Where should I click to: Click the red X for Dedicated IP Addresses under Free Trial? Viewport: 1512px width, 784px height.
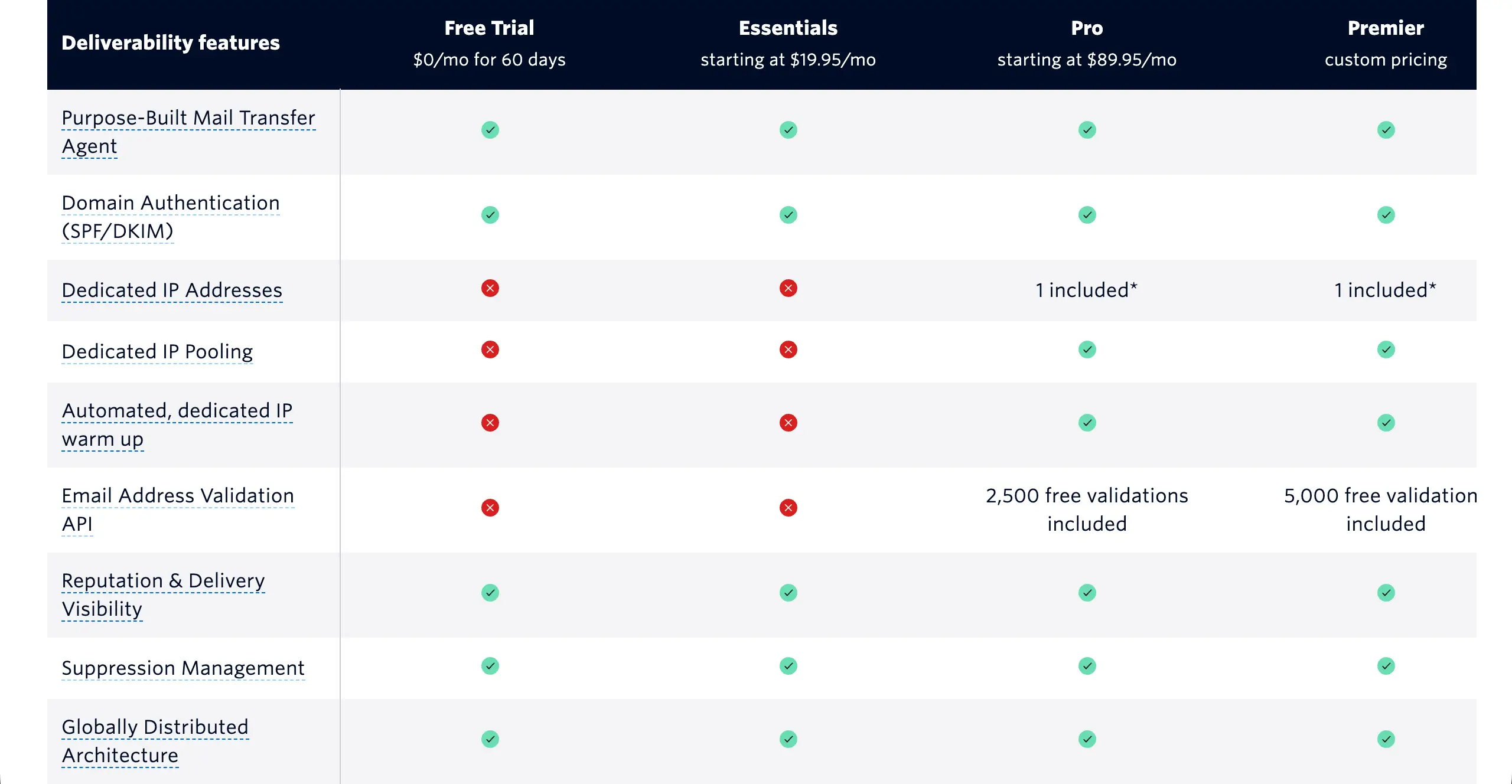(490, 289)
